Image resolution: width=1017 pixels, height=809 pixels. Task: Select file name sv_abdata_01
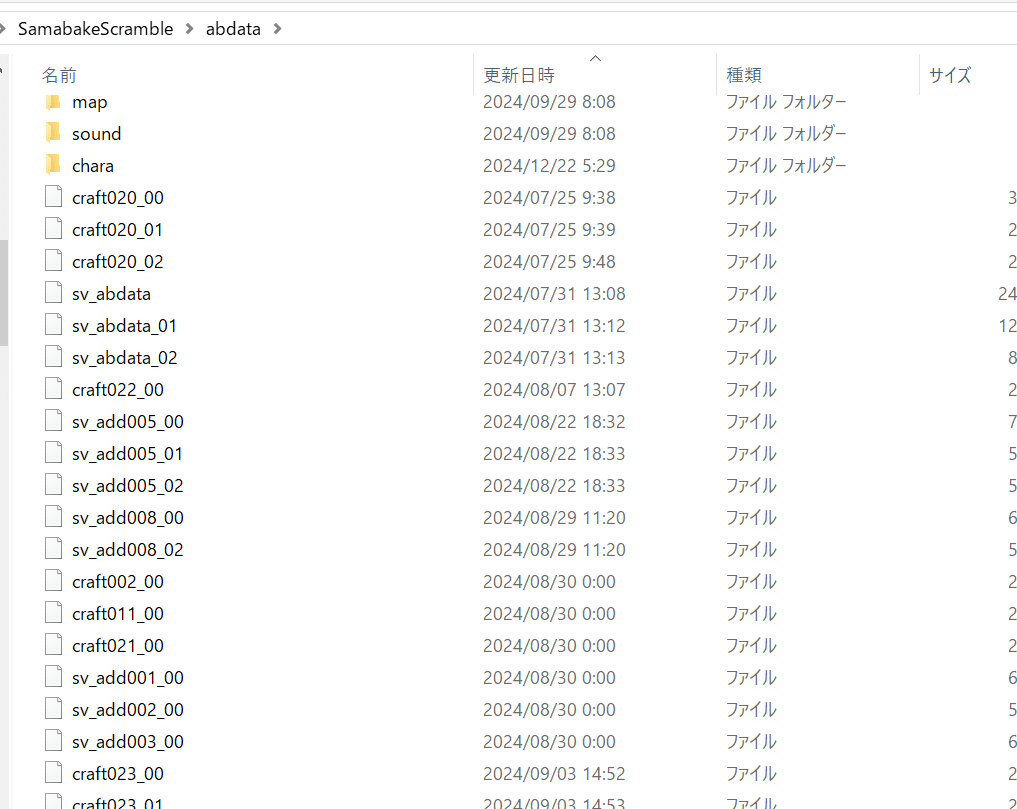pos(125,326)
